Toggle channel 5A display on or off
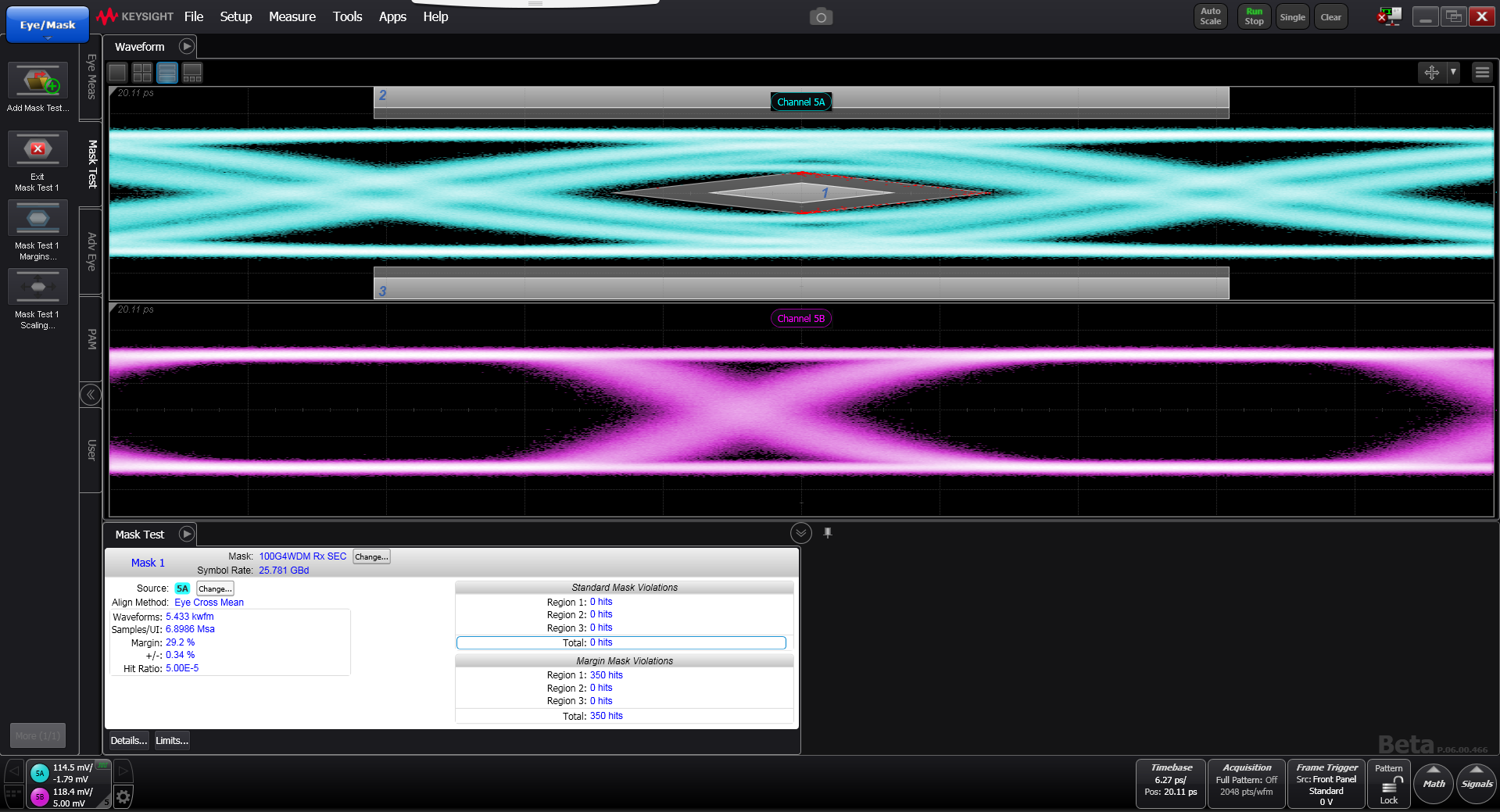 tap(40, 773)
